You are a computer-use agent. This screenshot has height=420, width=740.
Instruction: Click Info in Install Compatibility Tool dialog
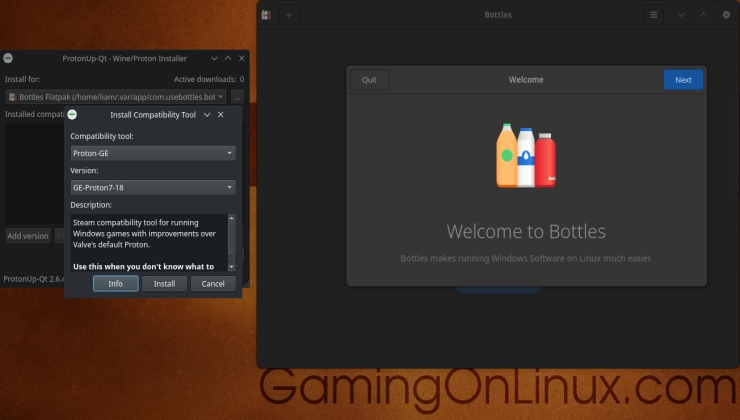(116, 284)
